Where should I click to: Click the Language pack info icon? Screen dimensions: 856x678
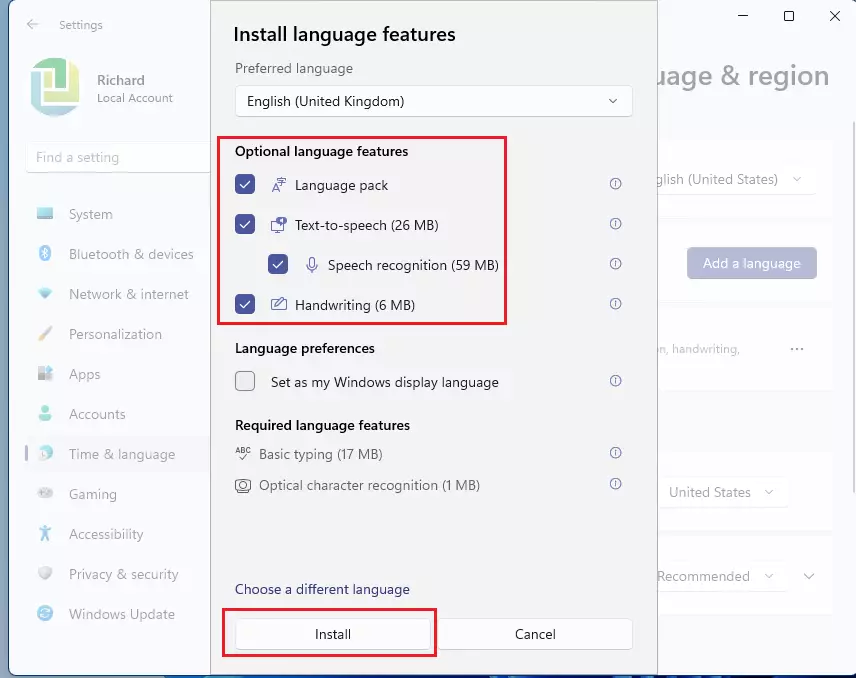coord(615,184)
